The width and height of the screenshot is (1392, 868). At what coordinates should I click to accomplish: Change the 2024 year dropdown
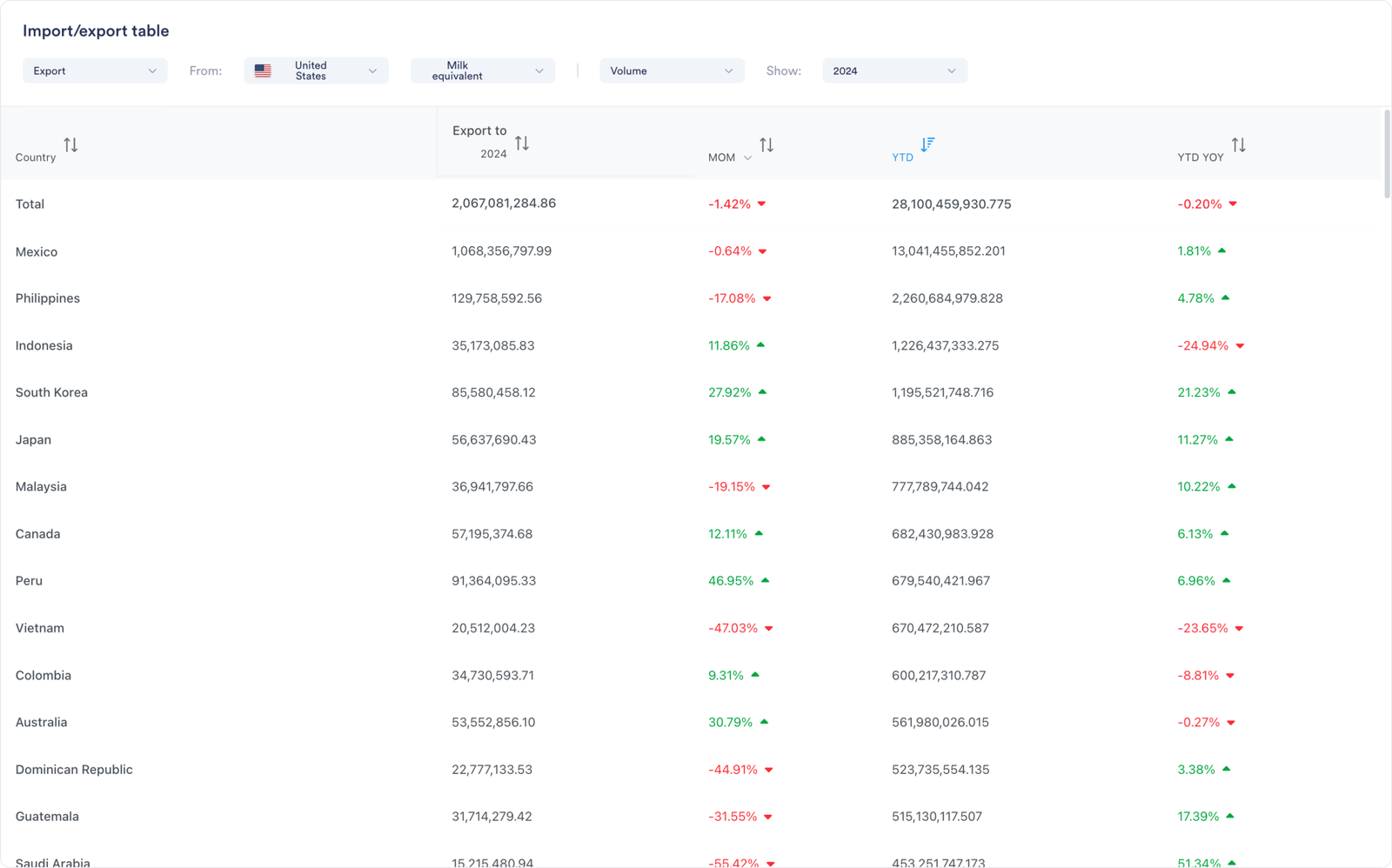tap(894, 71)
